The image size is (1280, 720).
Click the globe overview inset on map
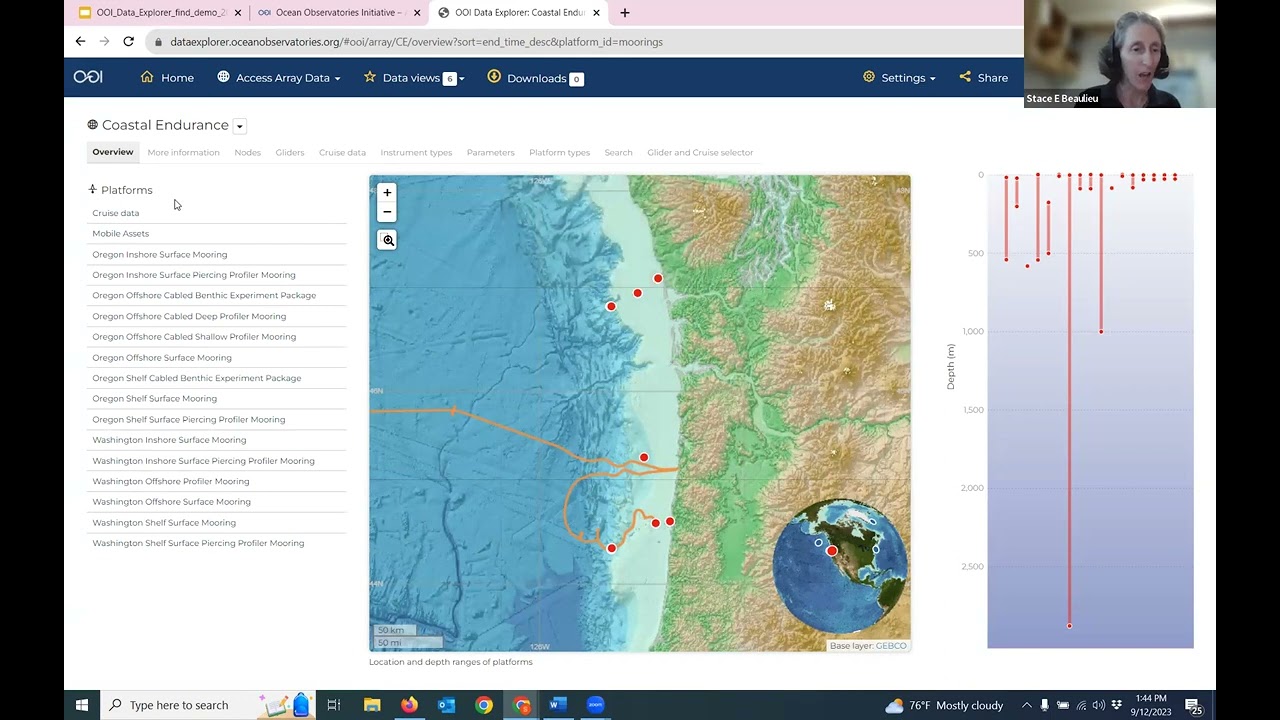tap(839, 565)
